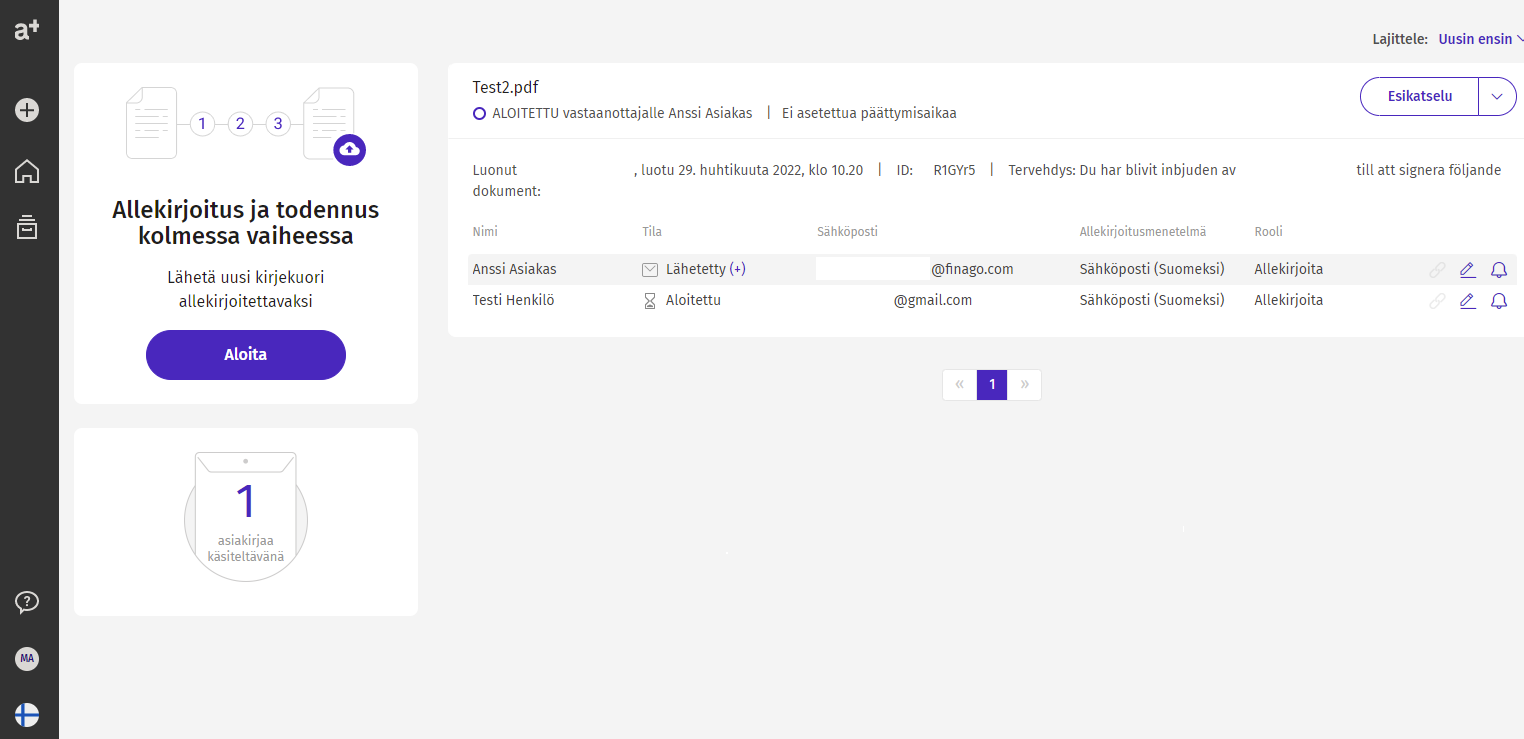Expand the (+) beside Lähetetty status
The height and width of the screenshot is (739, 1524).
click(x=738, y=269)
